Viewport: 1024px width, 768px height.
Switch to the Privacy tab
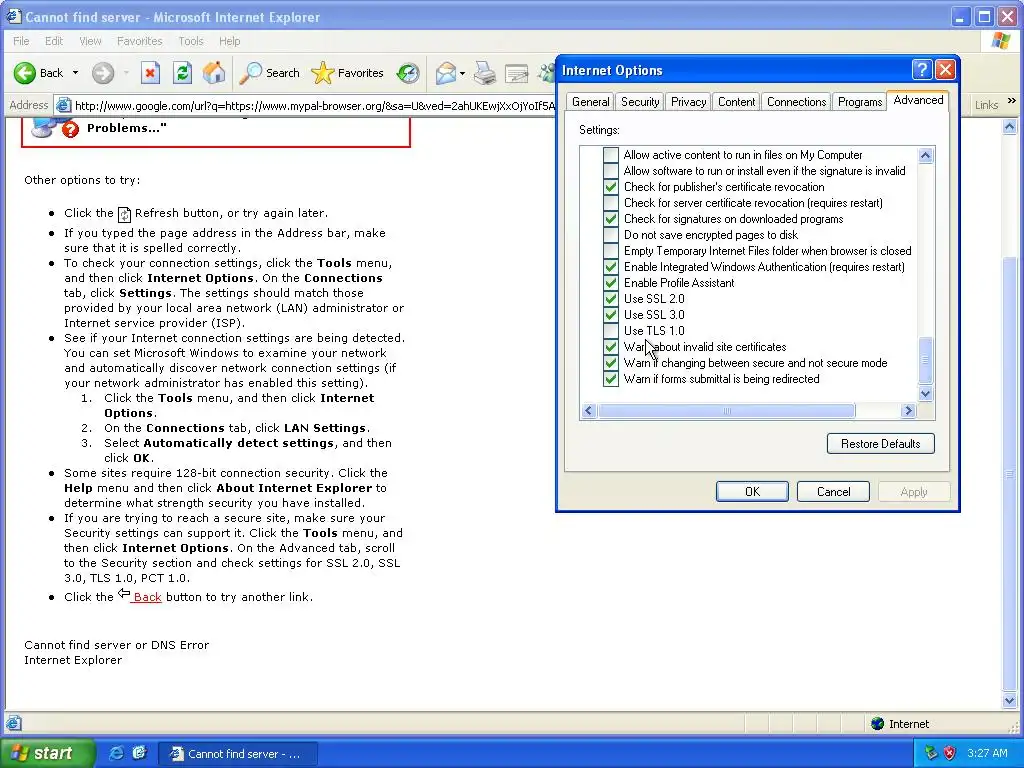(x=688, y=102)
